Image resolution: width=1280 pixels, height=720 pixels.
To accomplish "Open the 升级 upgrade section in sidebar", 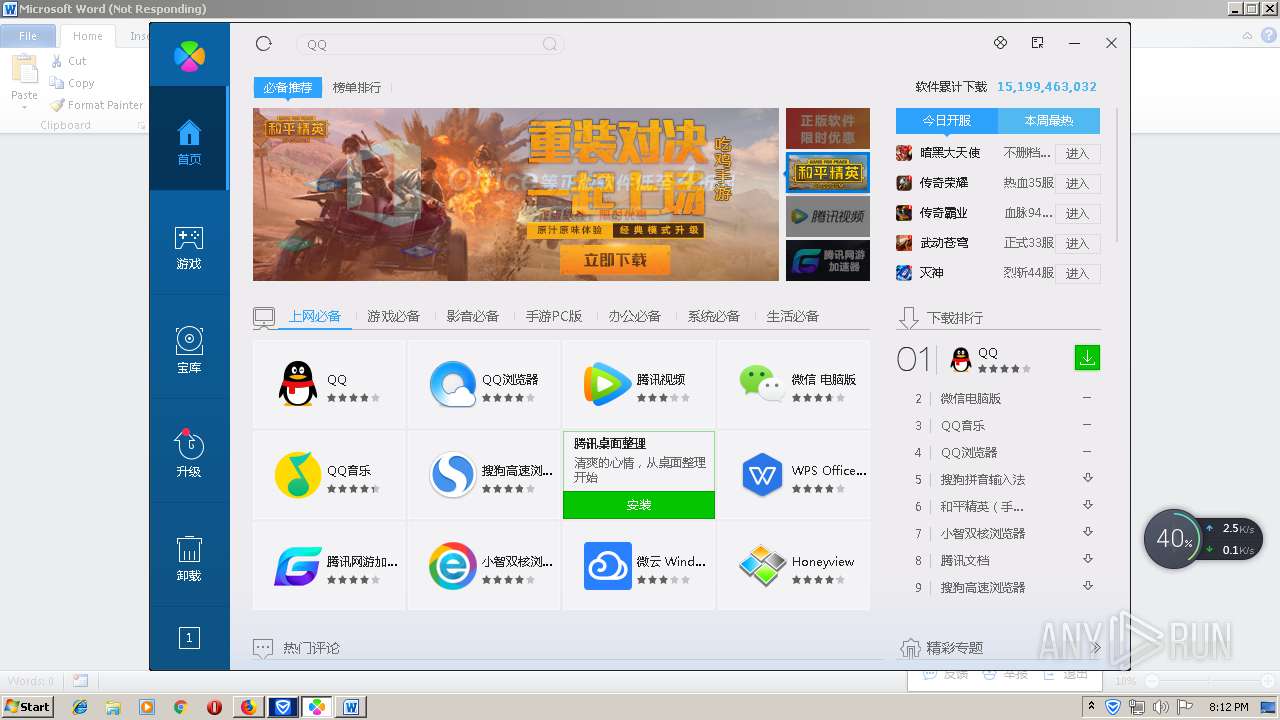I will pyautogui.click(x=189, y=454).
